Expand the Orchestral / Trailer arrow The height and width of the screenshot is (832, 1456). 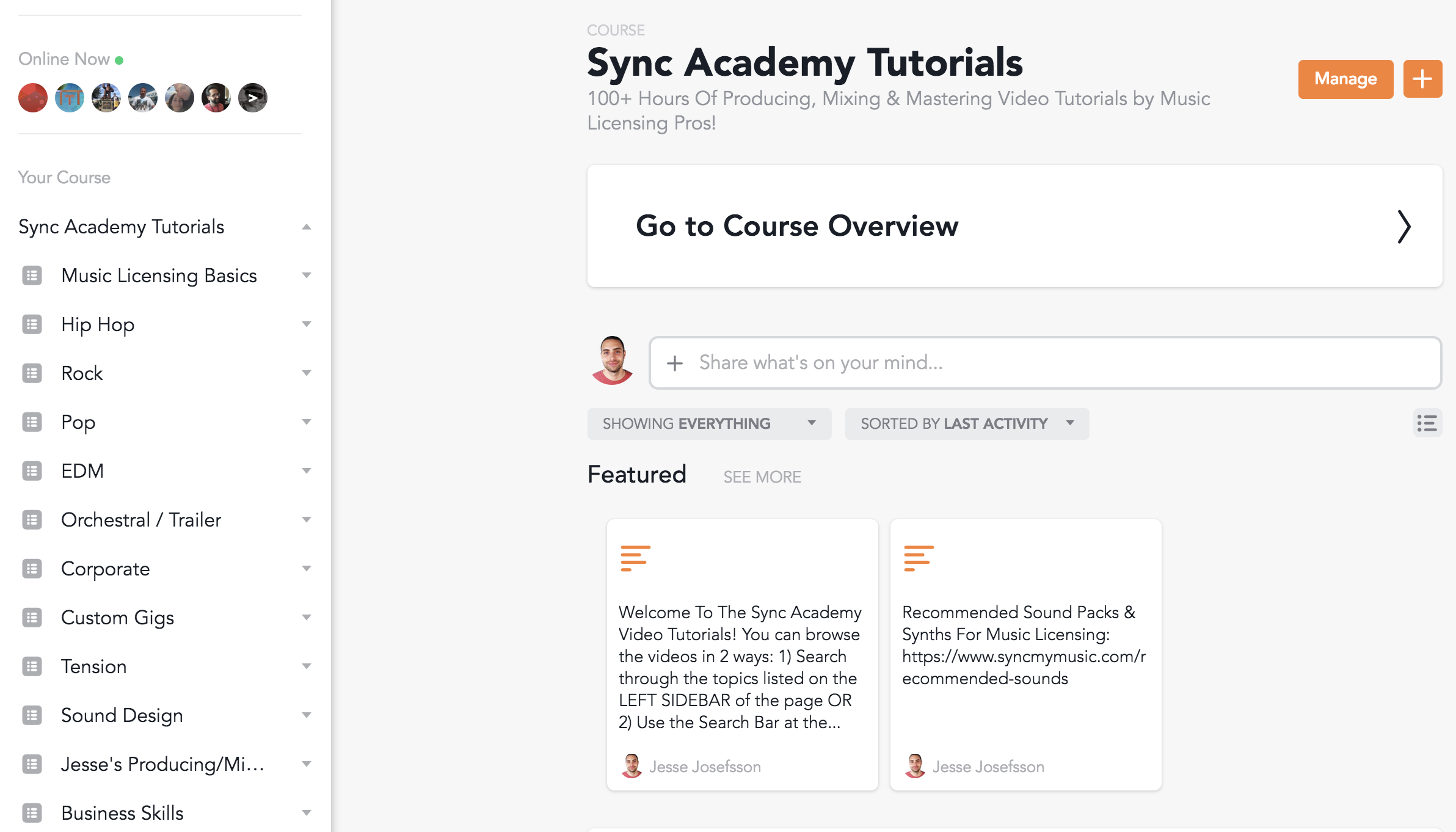click(x=307, y=520)
